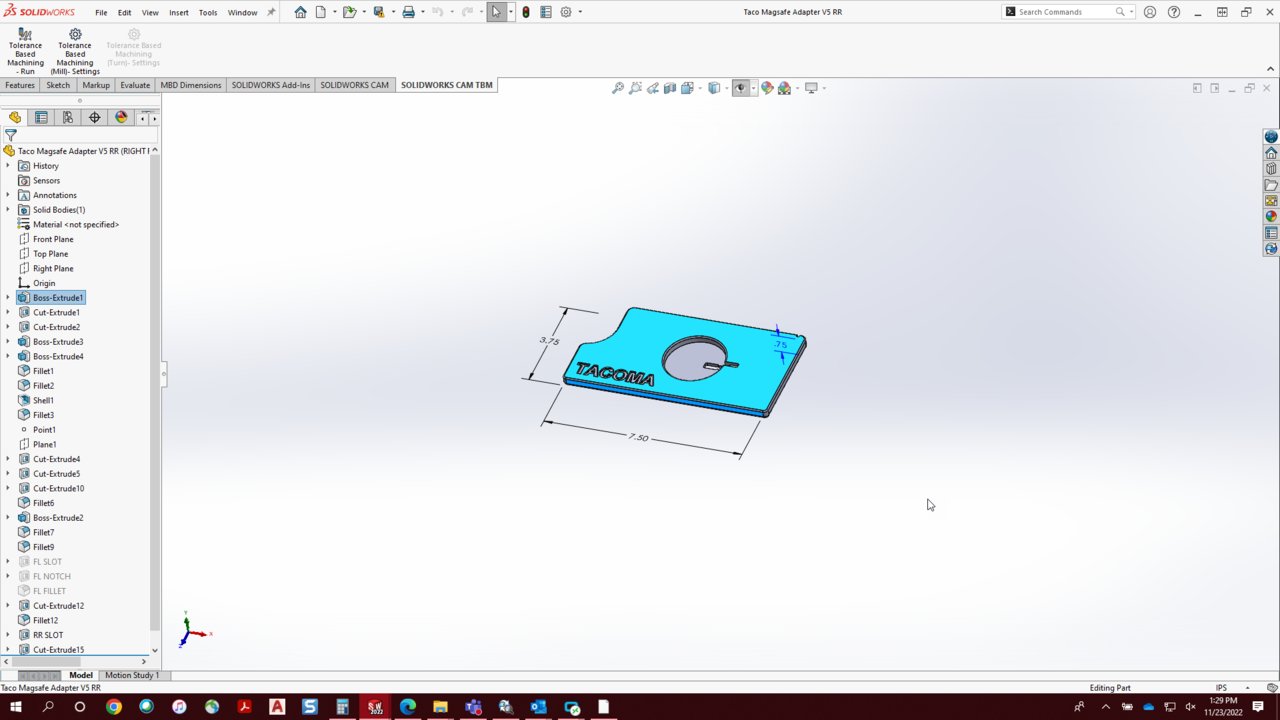Viewport: 1280px width, 720px height.
Task: Activate the Select arrow tool
Action: pyautogui.click(x=496, y=12)
